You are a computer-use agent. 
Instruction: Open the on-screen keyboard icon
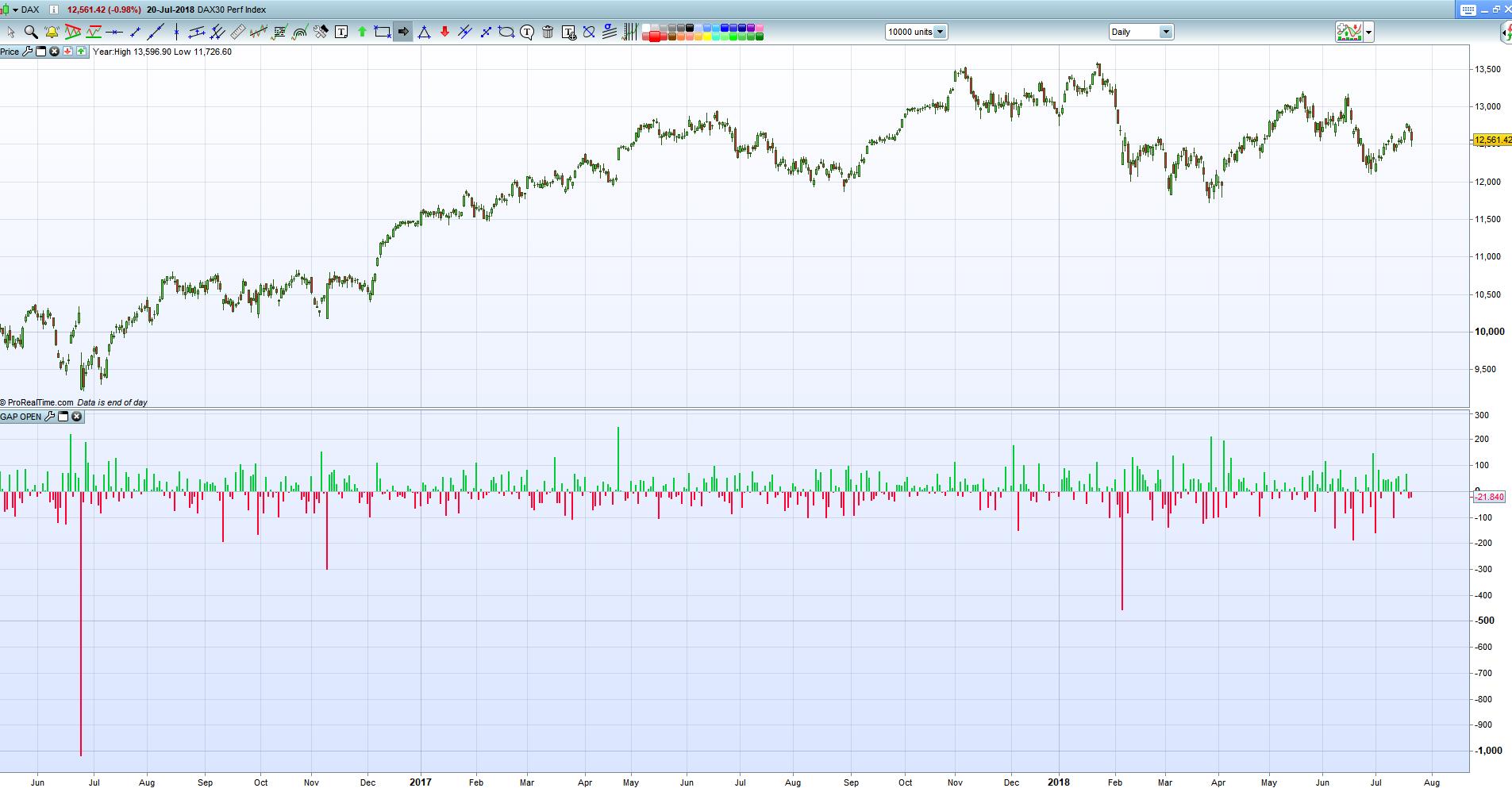click(x=1468, y=10)
